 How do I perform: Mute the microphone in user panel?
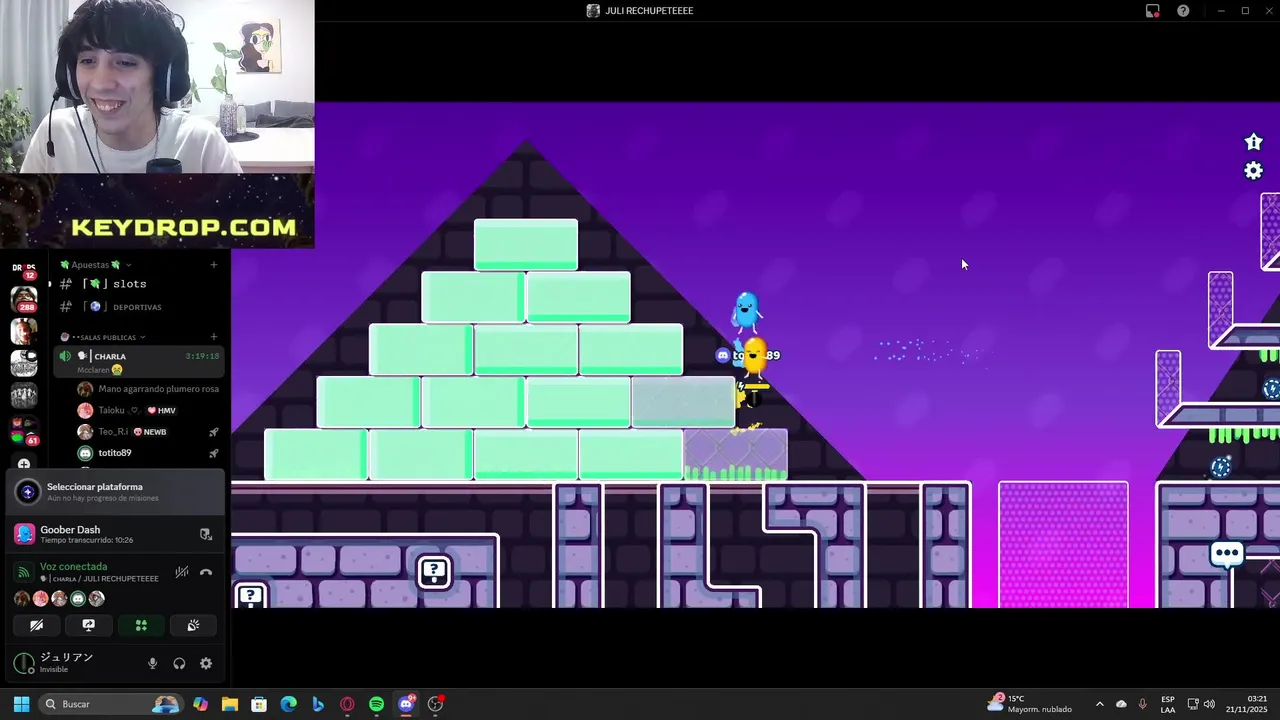pos(153,663)
